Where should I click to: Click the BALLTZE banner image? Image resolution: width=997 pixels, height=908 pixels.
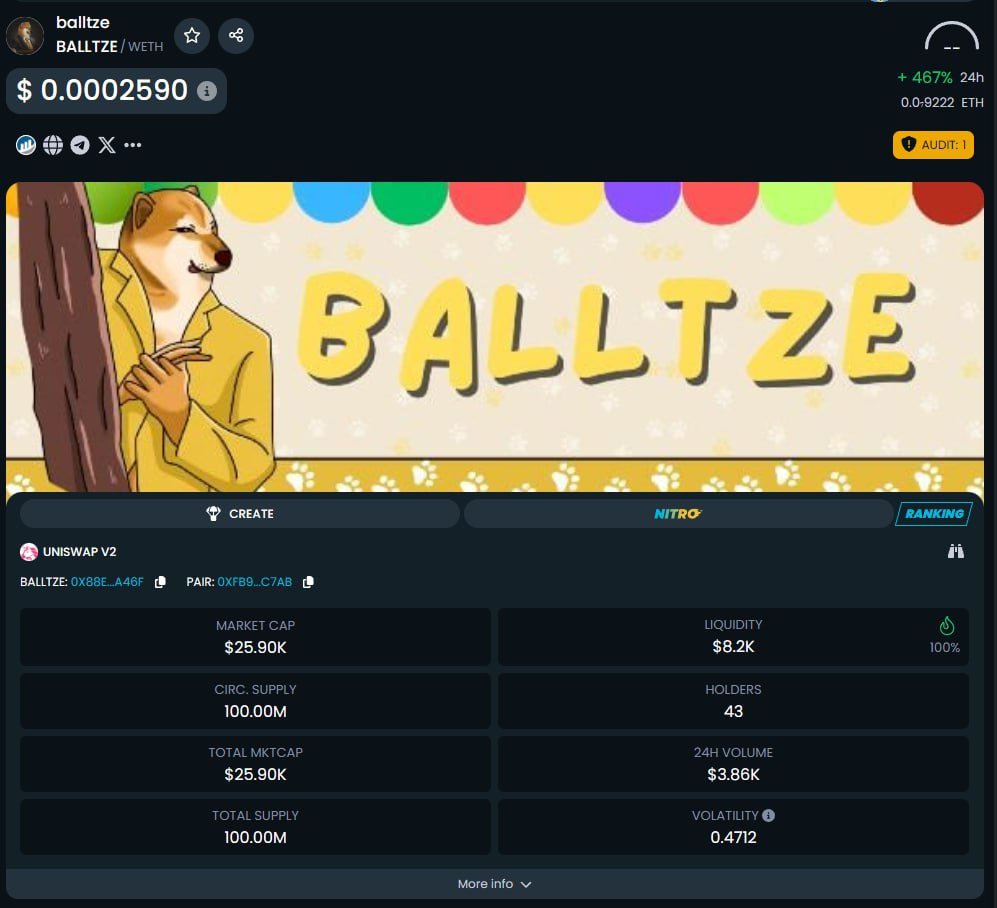tap(495, 337)
